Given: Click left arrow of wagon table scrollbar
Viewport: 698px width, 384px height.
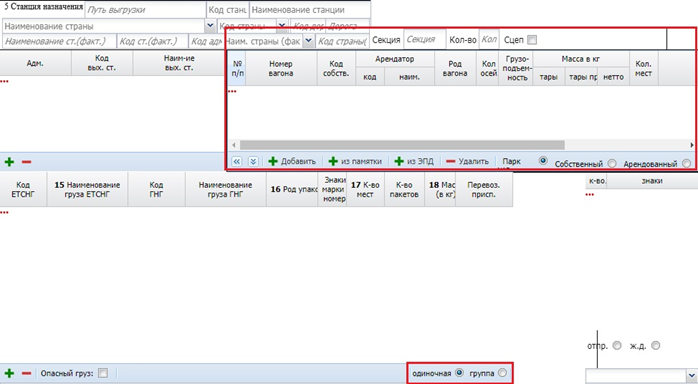Looking at the screenshot, I should point(234,145).
